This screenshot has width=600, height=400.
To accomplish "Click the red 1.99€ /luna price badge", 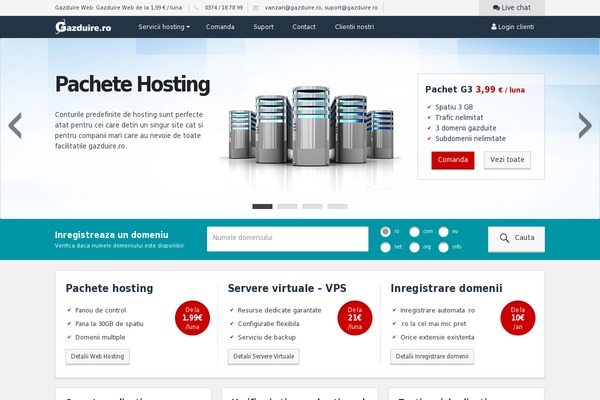I will [x=192, y=318].
